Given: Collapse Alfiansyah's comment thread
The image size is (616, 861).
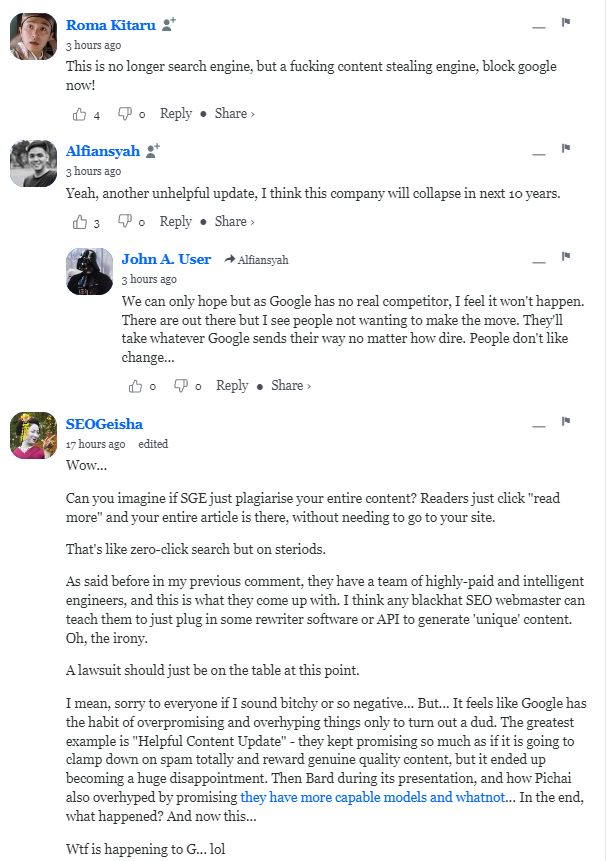Looking at the screenshot, I should point(539,153).
